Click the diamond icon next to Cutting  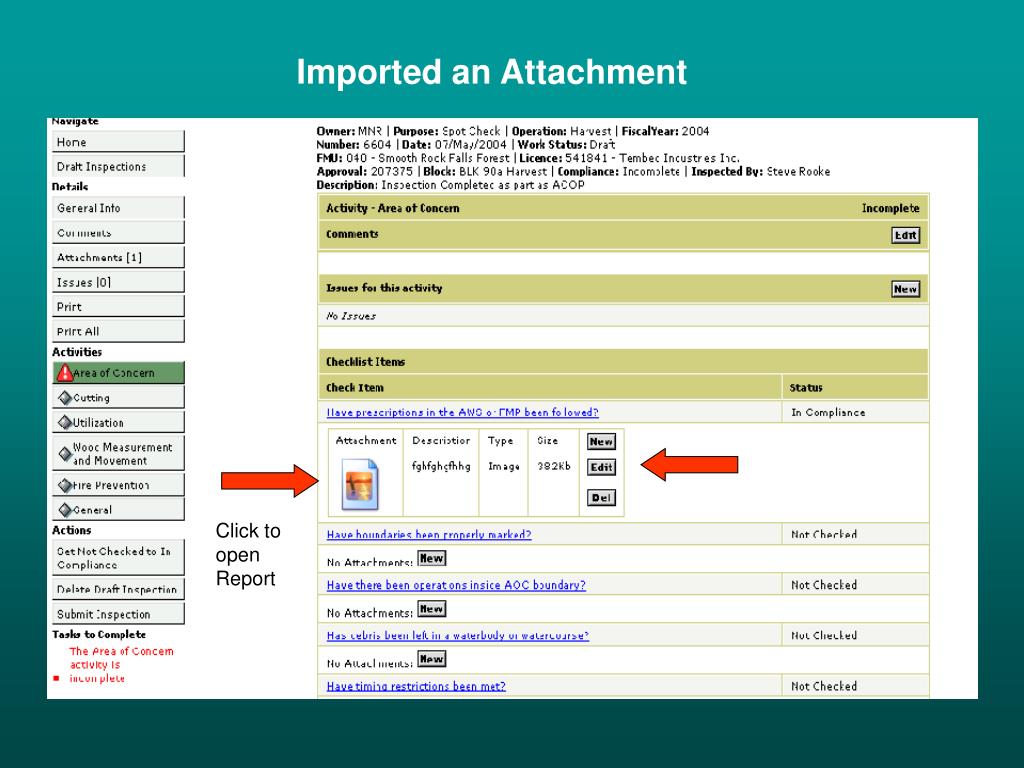click(65, 397)
